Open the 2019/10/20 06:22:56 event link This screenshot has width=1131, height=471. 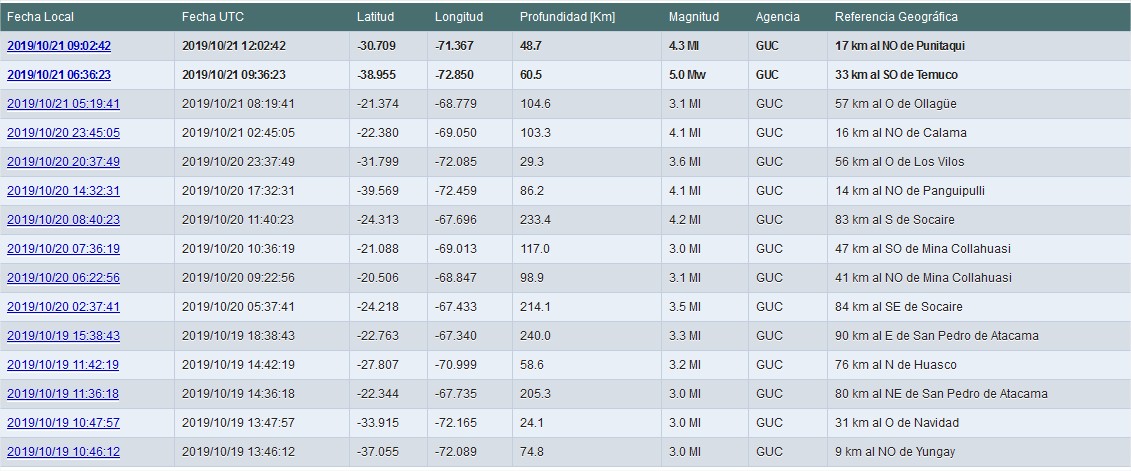[x=63, y=278]
